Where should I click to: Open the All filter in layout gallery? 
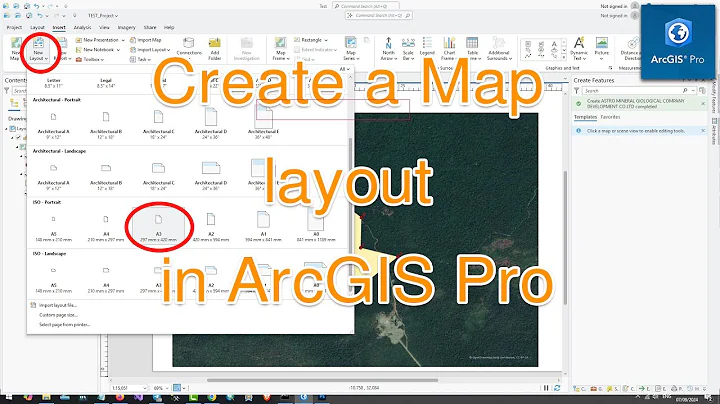coord(344,69)
